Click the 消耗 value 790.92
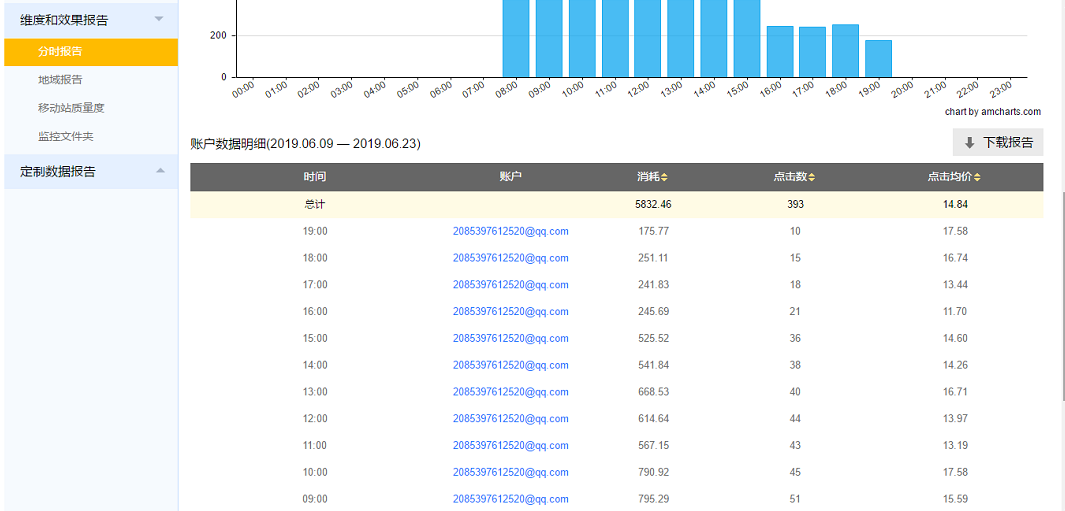This screenshot has width=1065, height=511. click(653, 472)
